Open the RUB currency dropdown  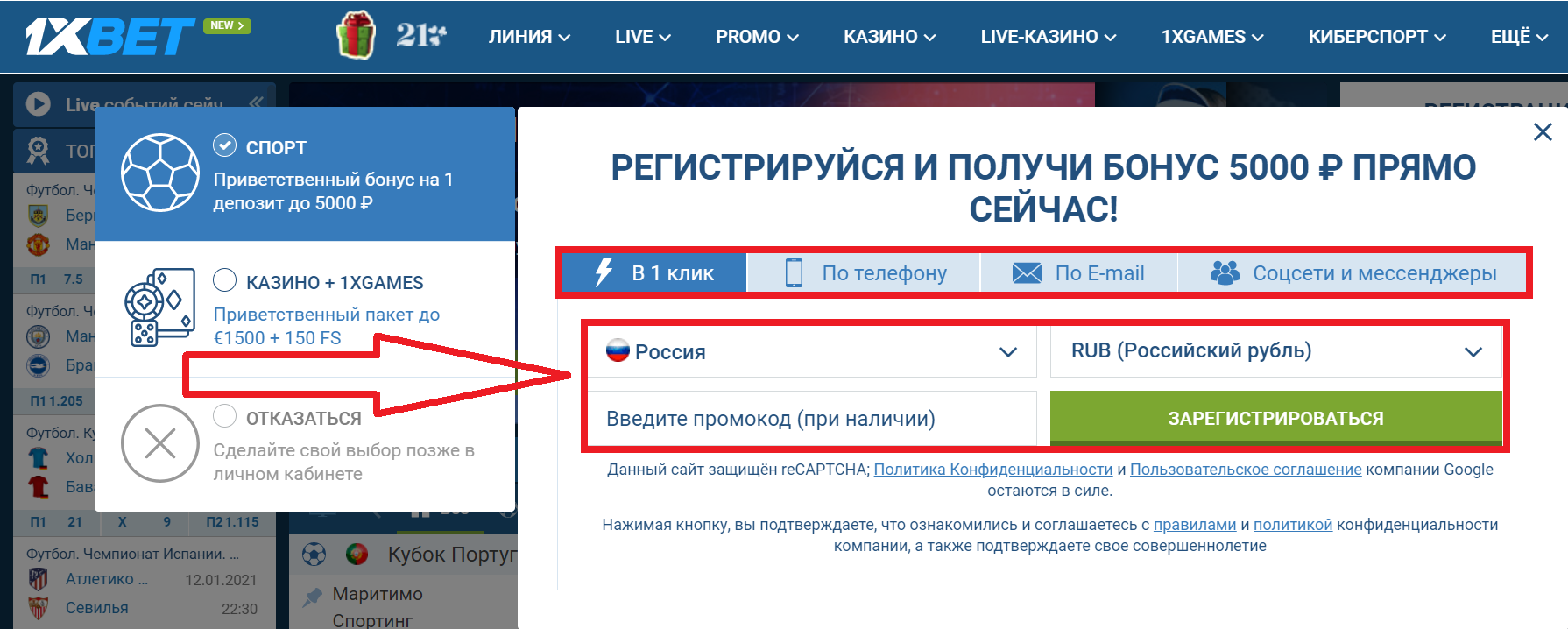[x=1276, y=351]
